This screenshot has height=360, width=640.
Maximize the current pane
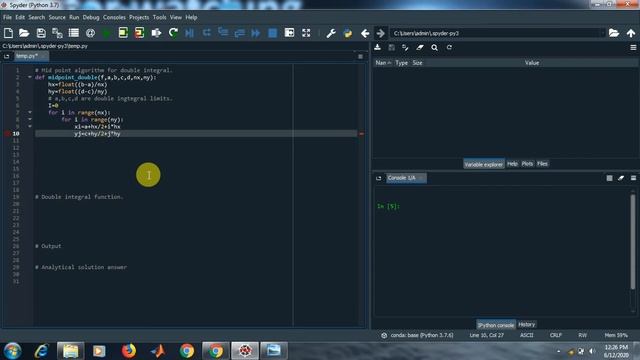(x=289, y=33)
